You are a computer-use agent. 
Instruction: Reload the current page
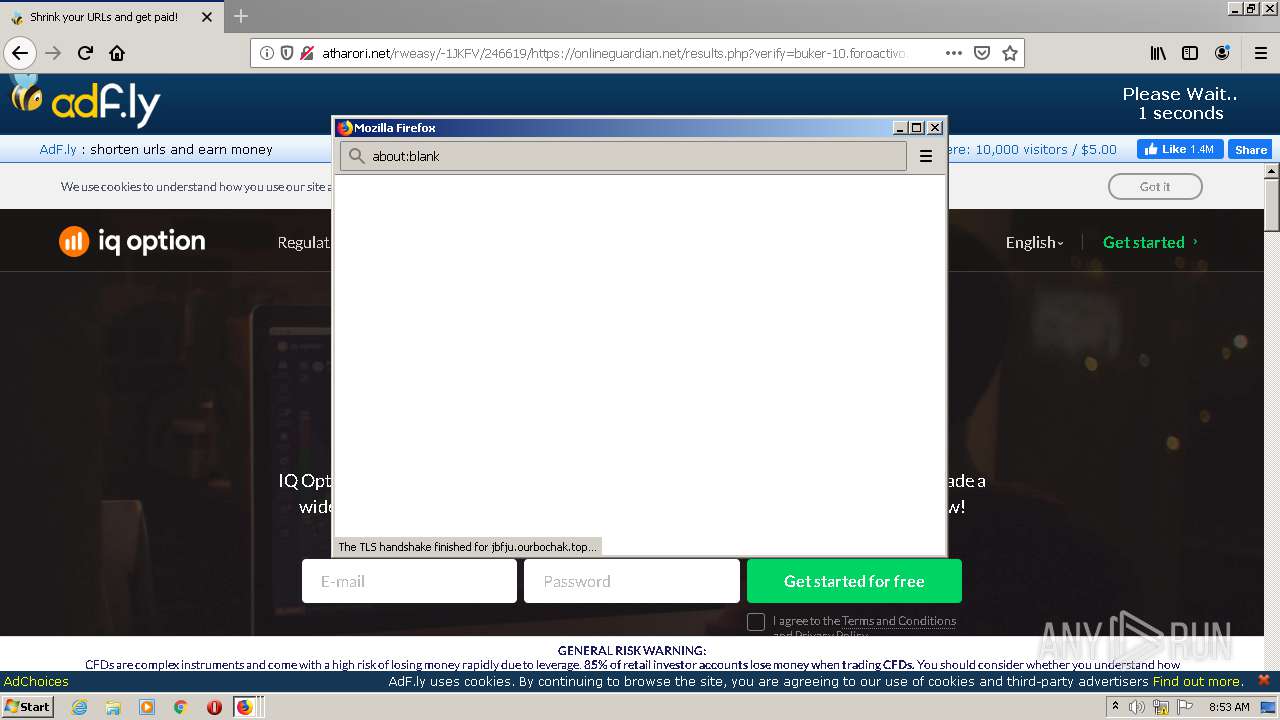pos(85,53)
